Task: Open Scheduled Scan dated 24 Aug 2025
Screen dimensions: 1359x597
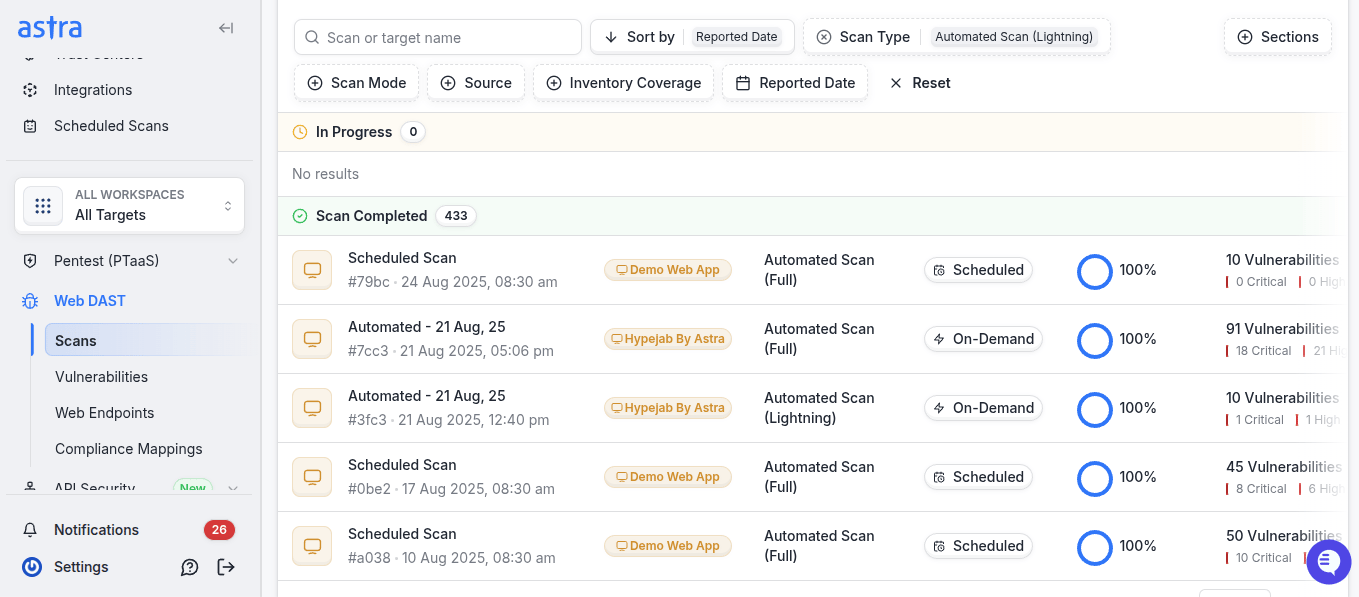Action: coord(402,258)
